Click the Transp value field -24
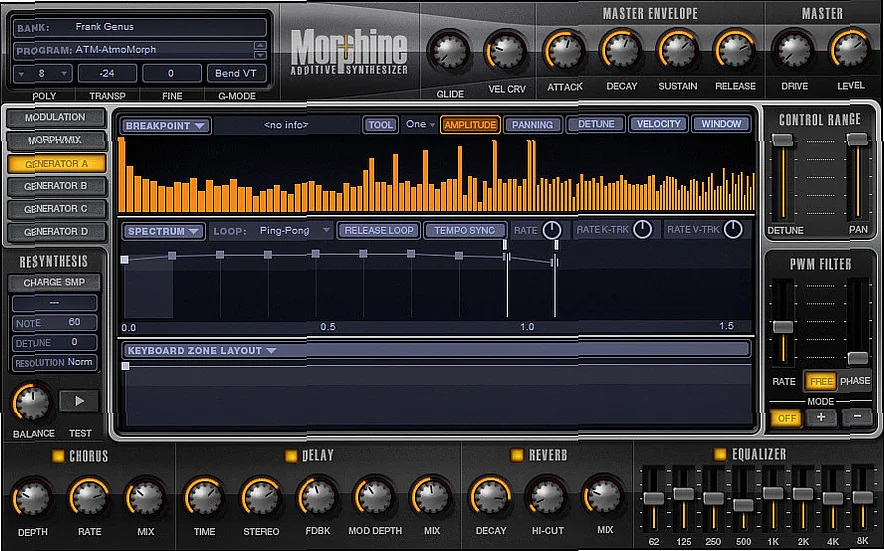The width and height of the screenshot is (884, 551). click(x=107, y=73)
